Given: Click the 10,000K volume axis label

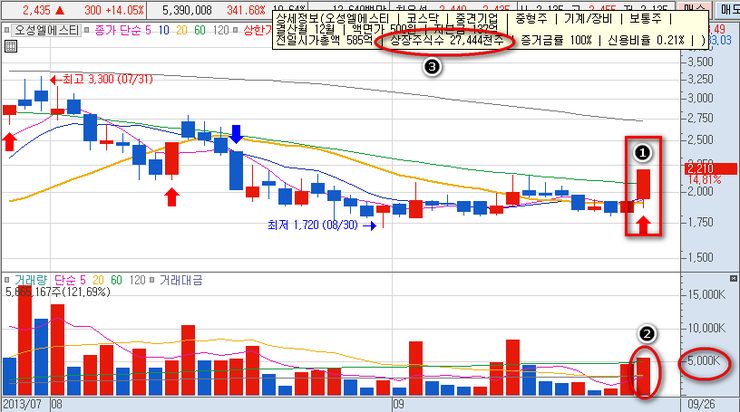Looking at the screenshot, I should click(706, 328).
